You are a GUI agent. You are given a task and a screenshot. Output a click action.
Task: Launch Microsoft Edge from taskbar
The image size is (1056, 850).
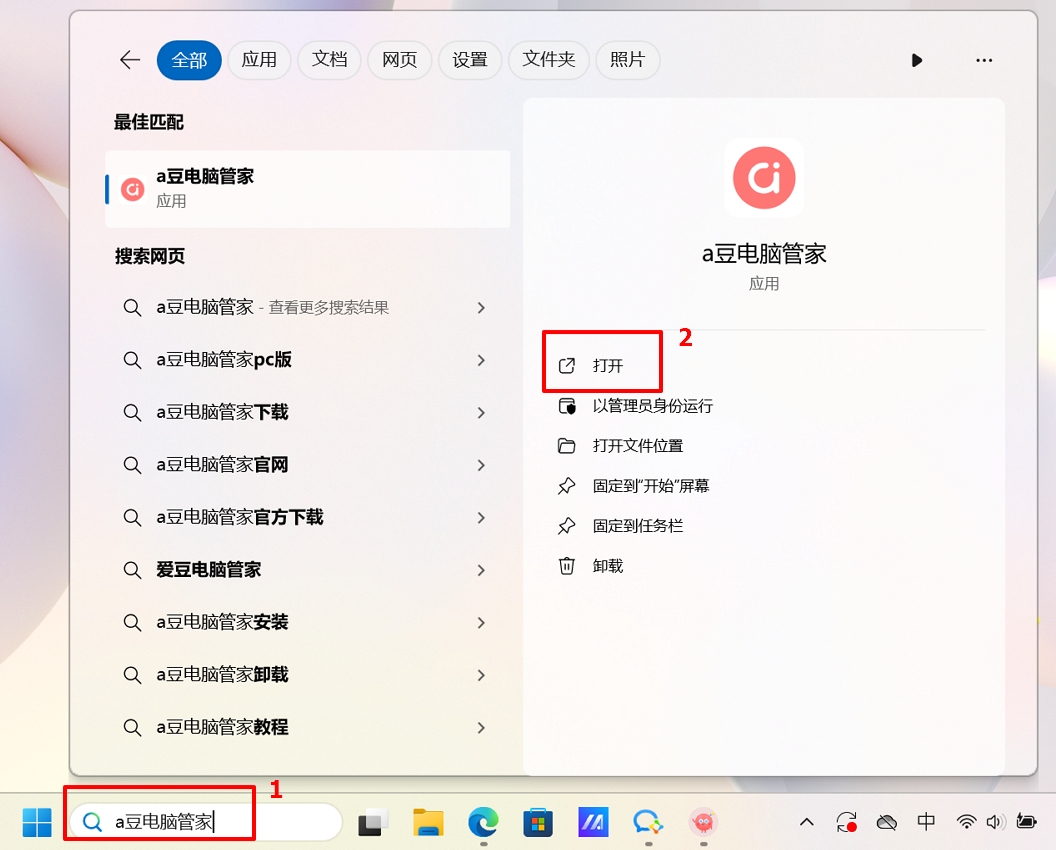pos(483,822)
